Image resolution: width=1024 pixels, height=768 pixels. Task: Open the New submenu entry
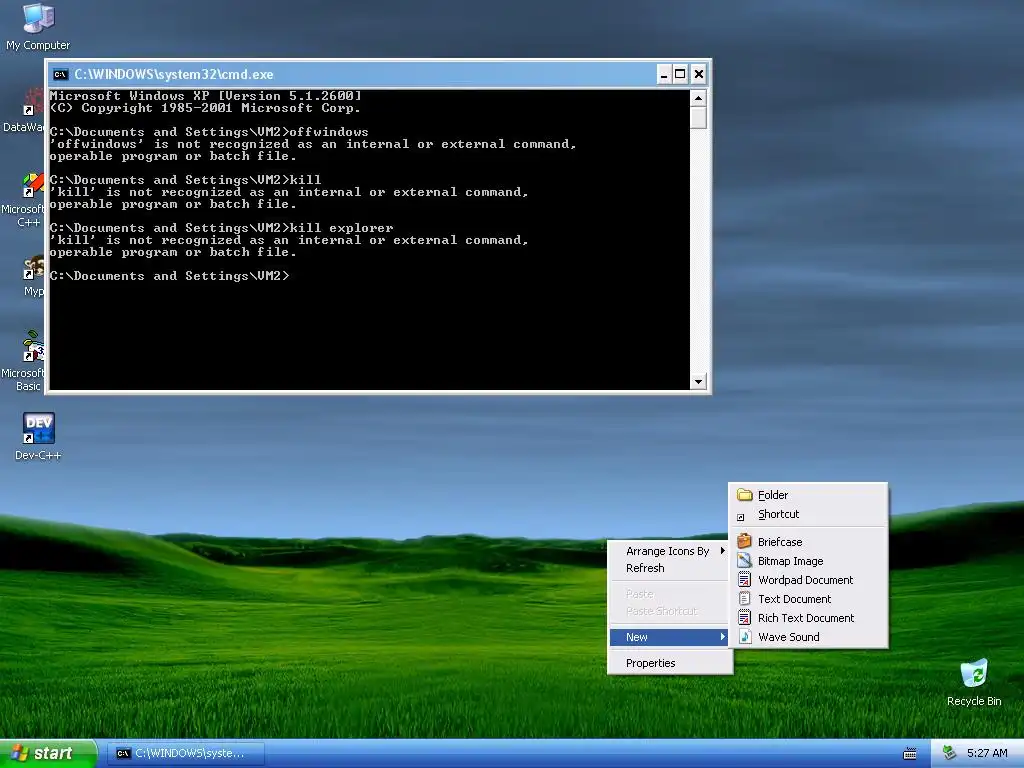click(670, 637)
